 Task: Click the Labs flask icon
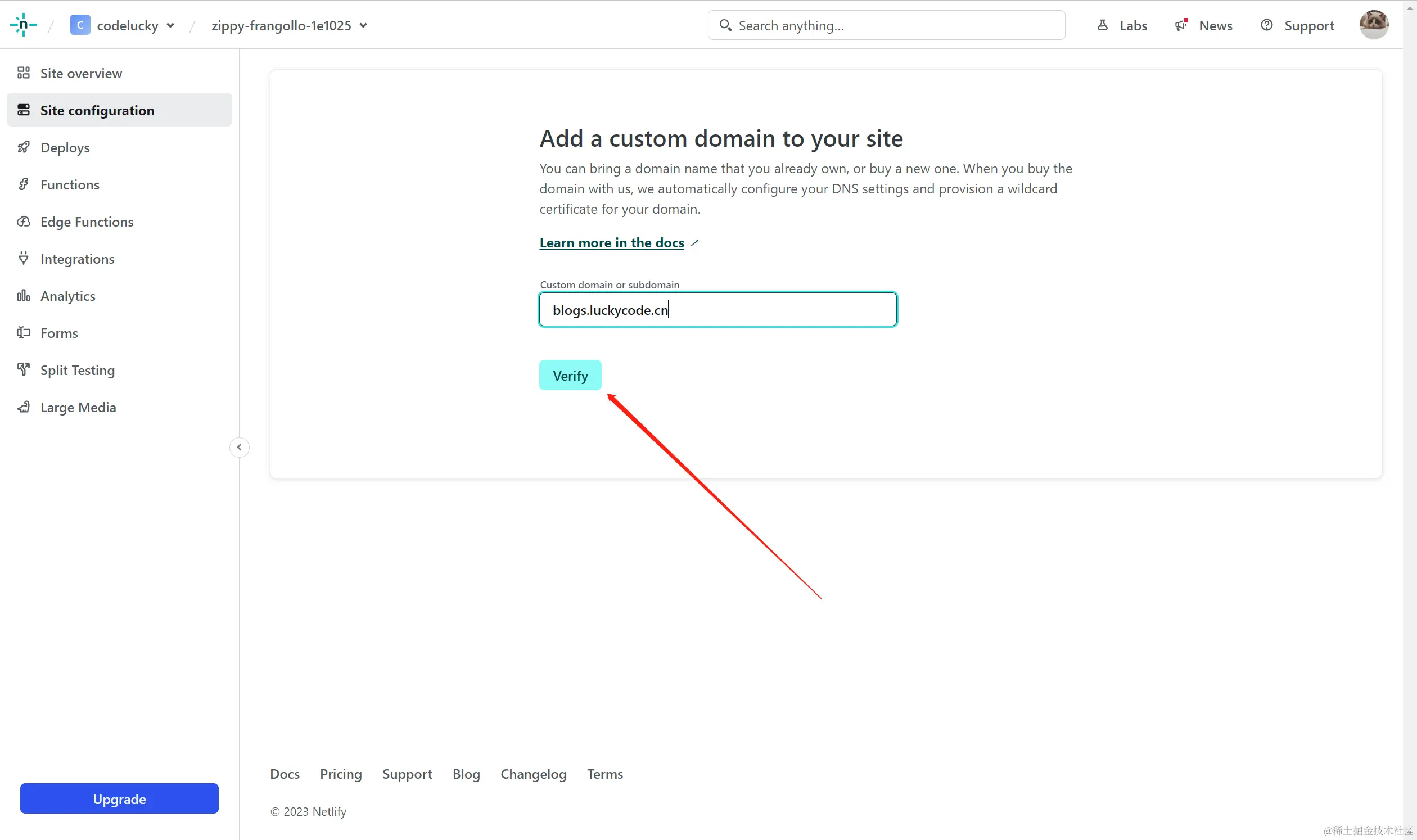1102,25
